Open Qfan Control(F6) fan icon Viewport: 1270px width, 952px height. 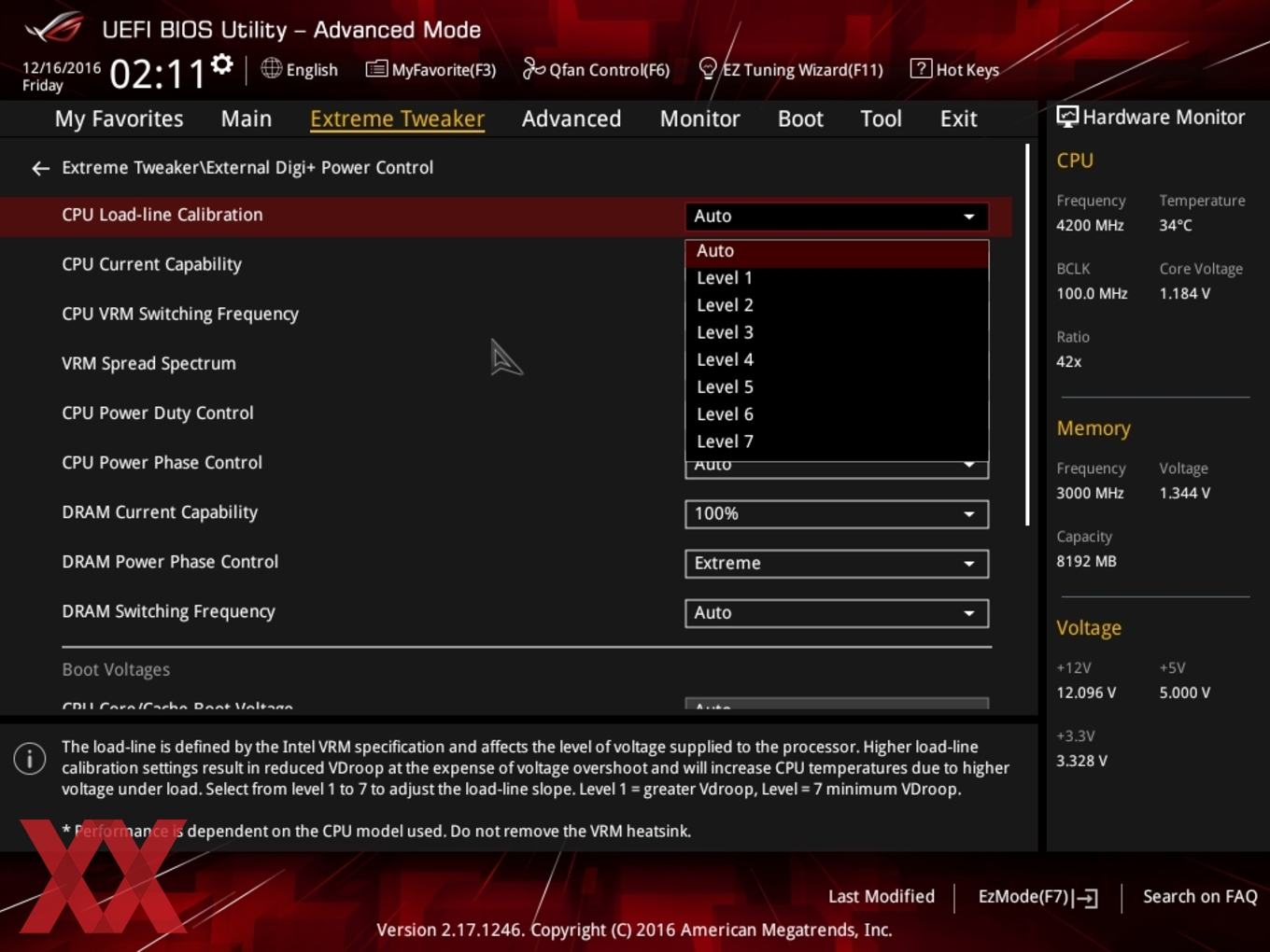click(x=533, y=68)
